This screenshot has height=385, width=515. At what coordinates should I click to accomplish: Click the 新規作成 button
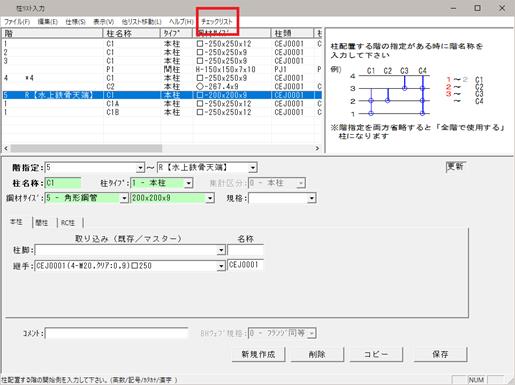pos(258,354)
